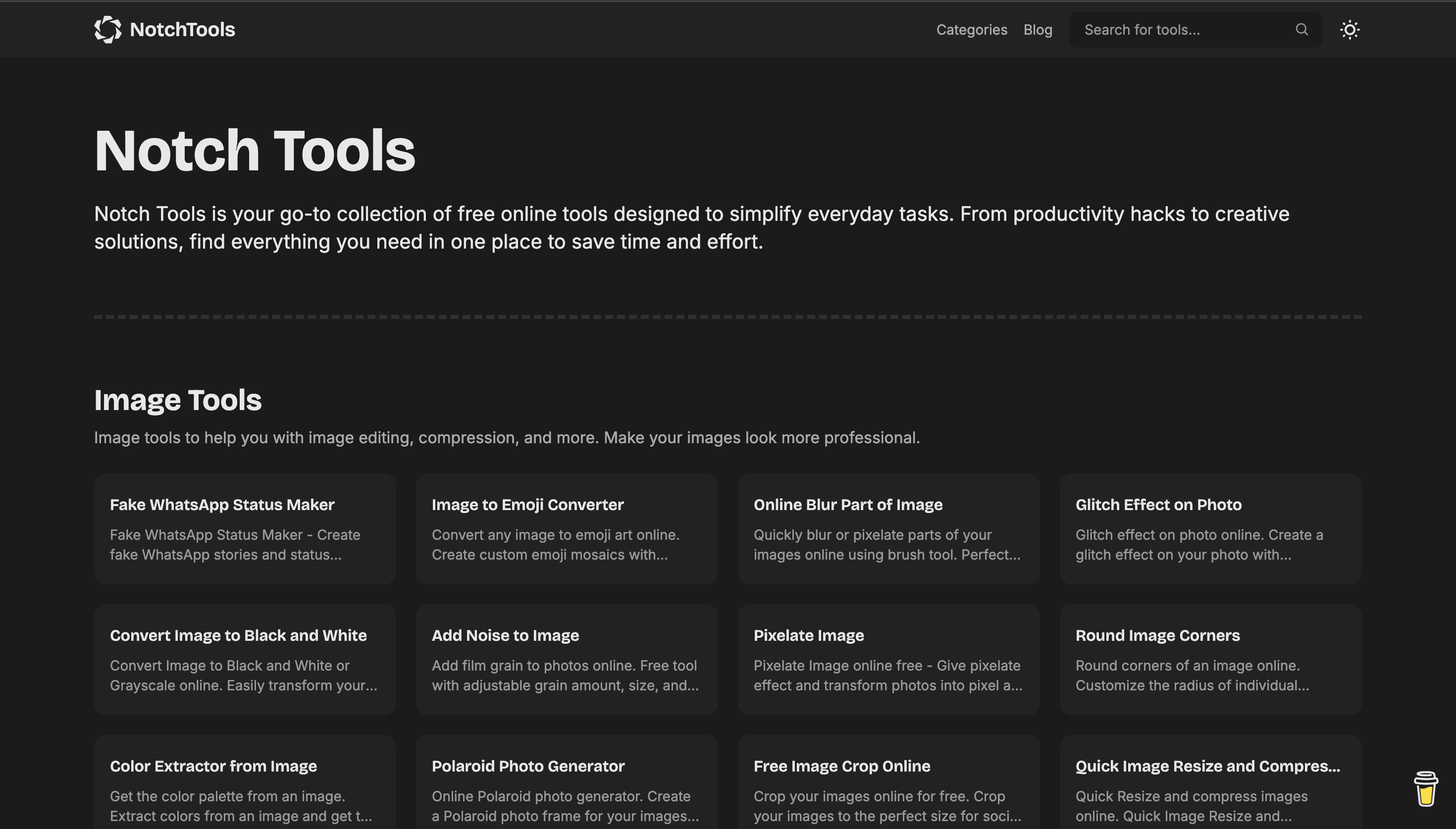The width and height of the screenshot is (1456, 829).
Task: Select the Online Blur Part of Image tool
Action: coord(888,528)
